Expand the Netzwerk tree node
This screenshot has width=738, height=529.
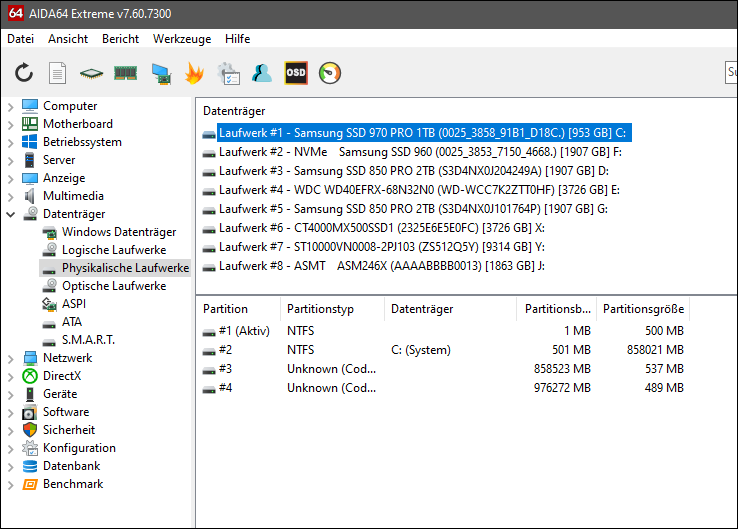tap(10, 359)
